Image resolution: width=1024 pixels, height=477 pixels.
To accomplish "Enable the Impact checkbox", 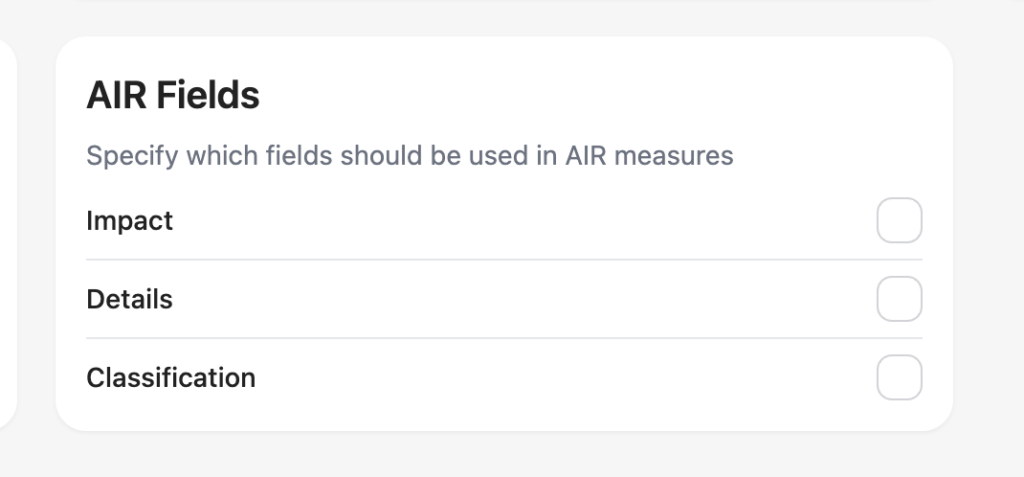I will pyautogui.click(x=899, y=221).
